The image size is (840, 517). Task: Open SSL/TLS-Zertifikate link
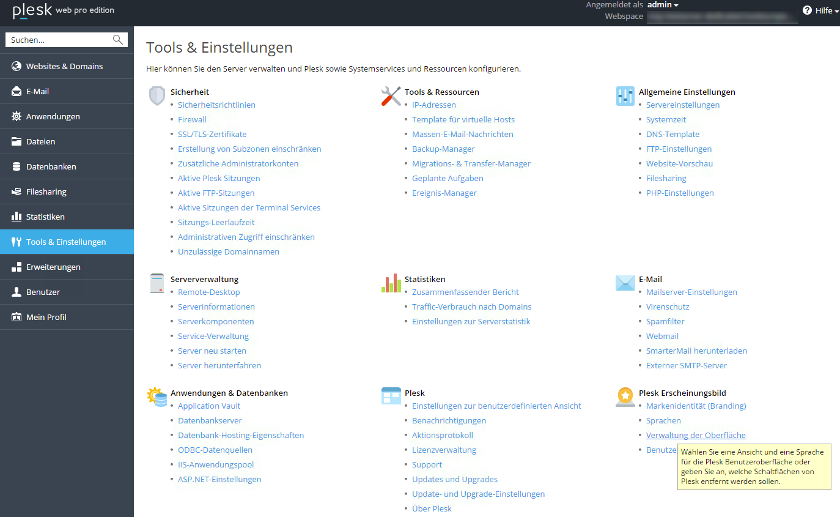pos(212,134)
